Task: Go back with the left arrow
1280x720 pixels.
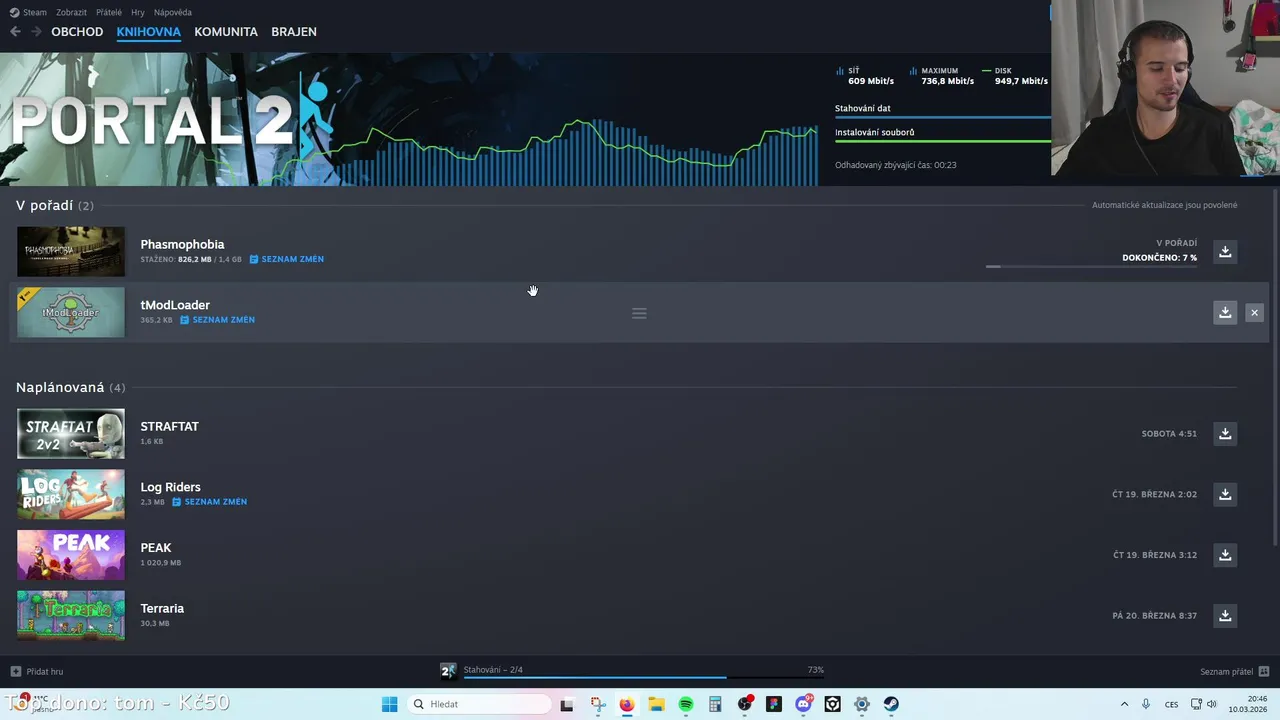Action: (x=15, y=32)
